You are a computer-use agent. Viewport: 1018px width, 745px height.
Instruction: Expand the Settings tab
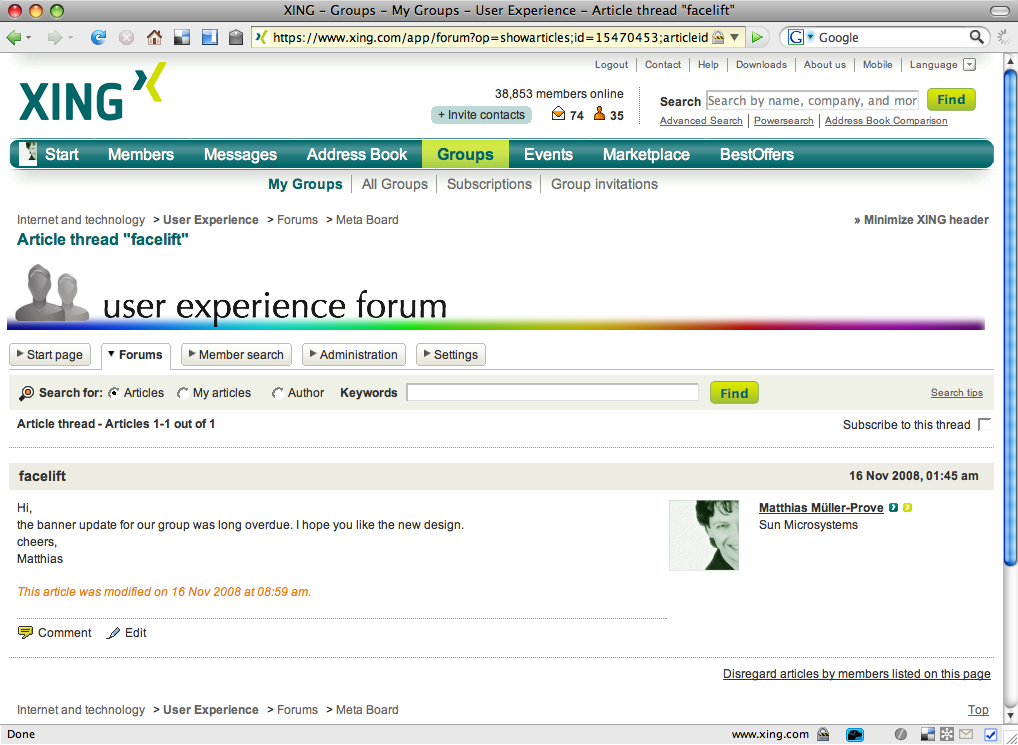(x=451, y=355)
